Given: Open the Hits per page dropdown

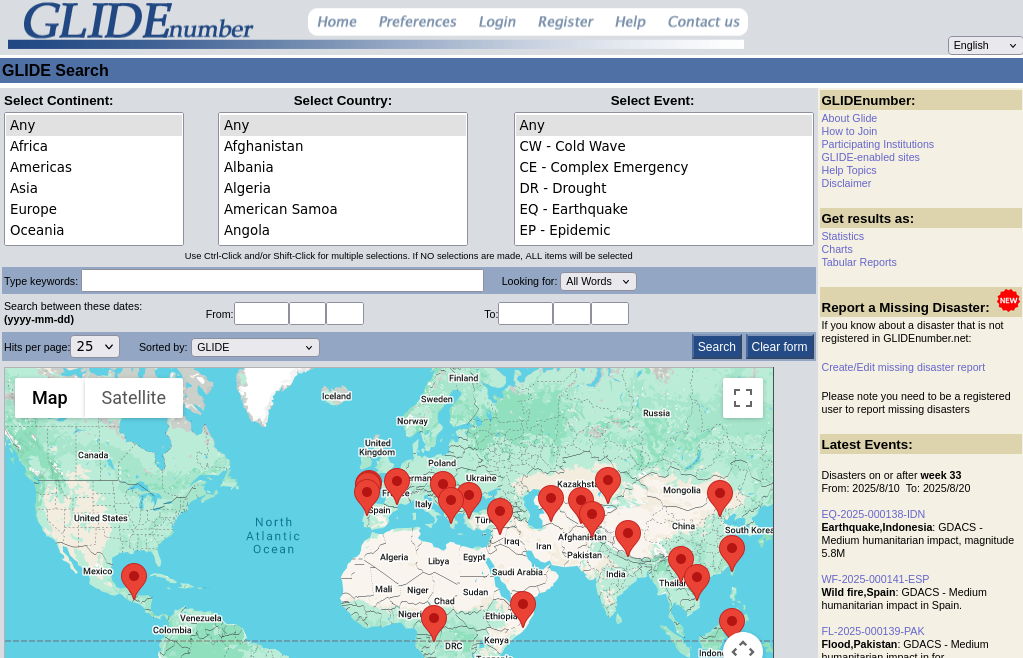Looking at the screenshot, I should 95,346.
